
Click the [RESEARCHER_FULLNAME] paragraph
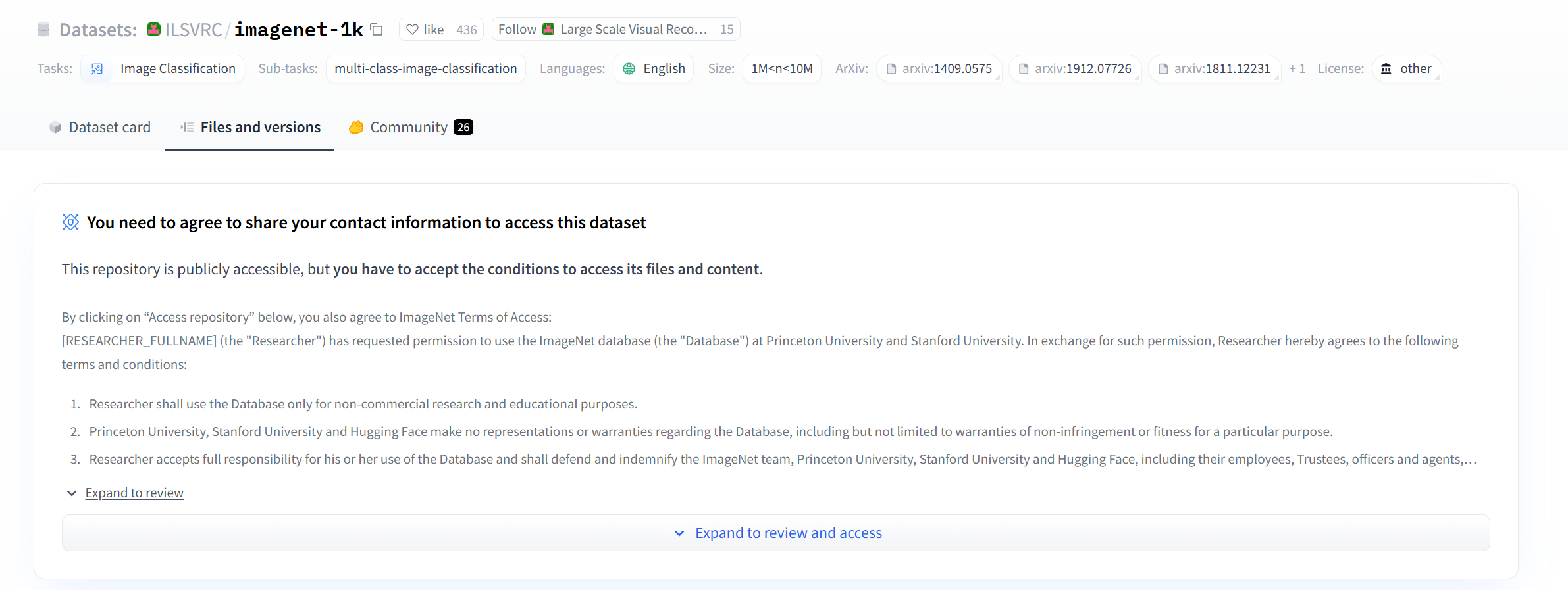coord(760,353)
